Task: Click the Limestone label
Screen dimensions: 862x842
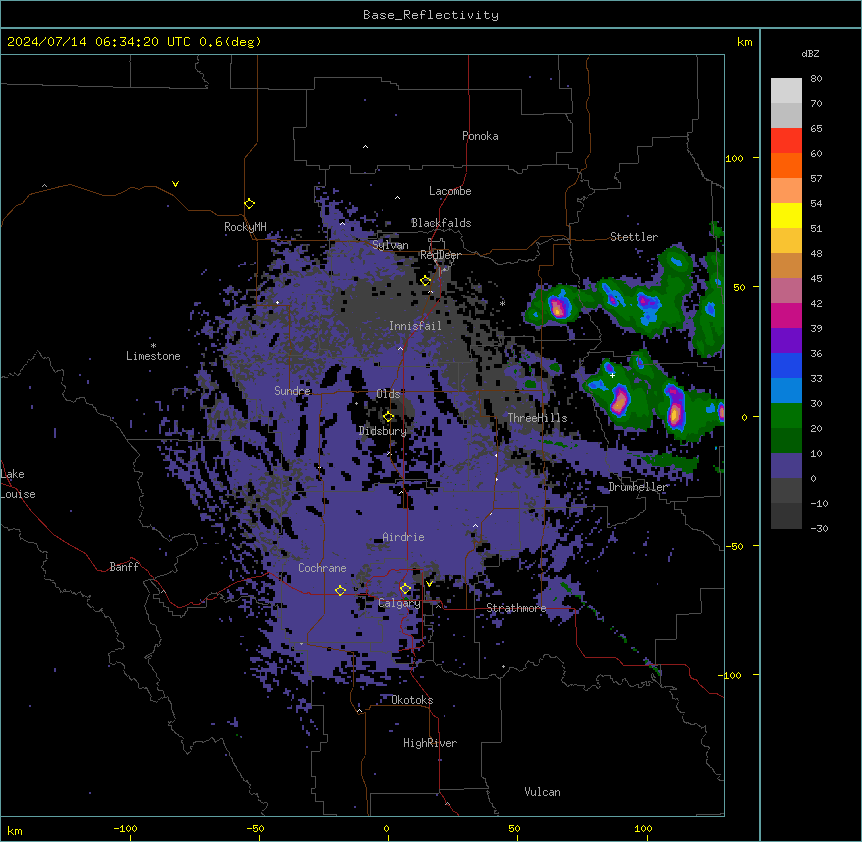Action: coord(153,356)
